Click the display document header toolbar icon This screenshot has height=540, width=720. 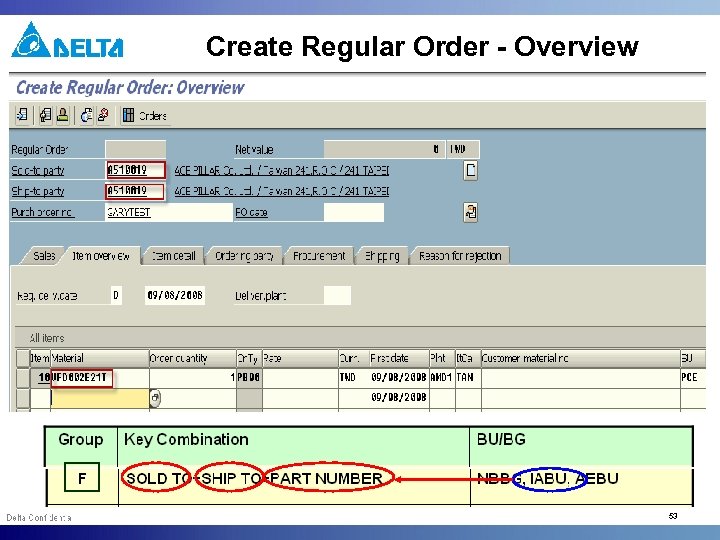45,115
